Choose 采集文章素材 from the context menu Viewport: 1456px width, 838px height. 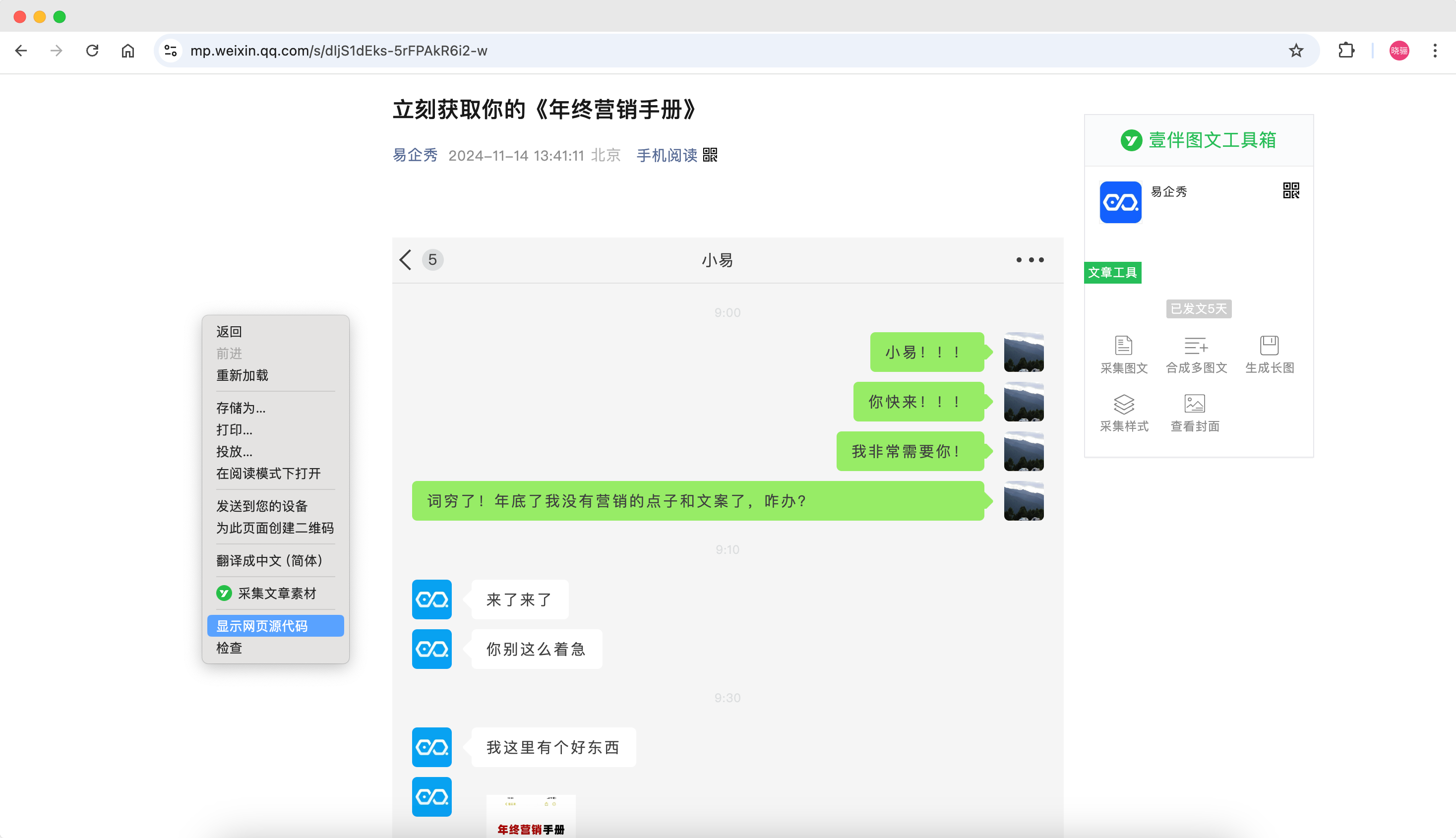click(x=276, y=594)
